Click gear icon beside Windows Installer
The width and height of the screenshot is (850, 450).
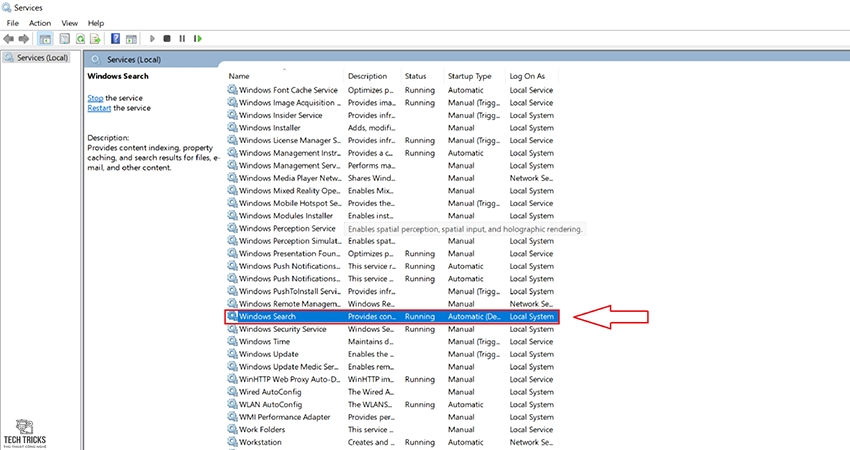[233, 128]
